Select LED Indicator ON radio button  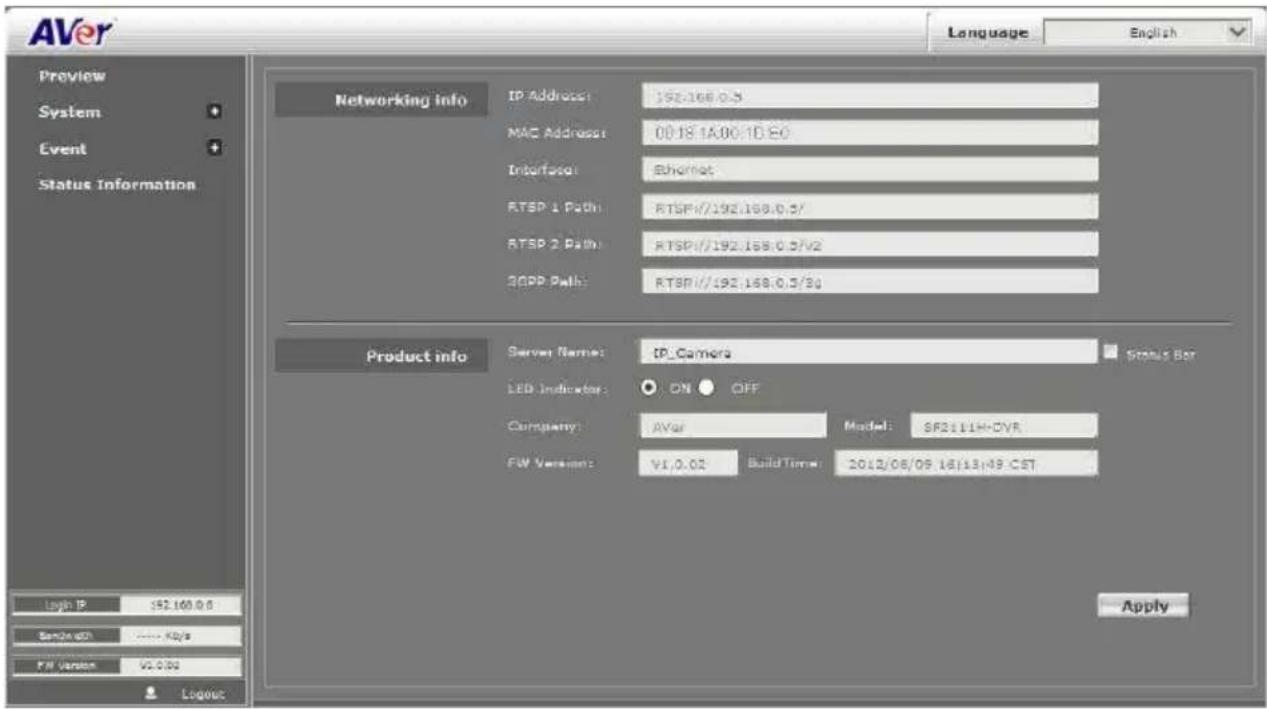648,388
